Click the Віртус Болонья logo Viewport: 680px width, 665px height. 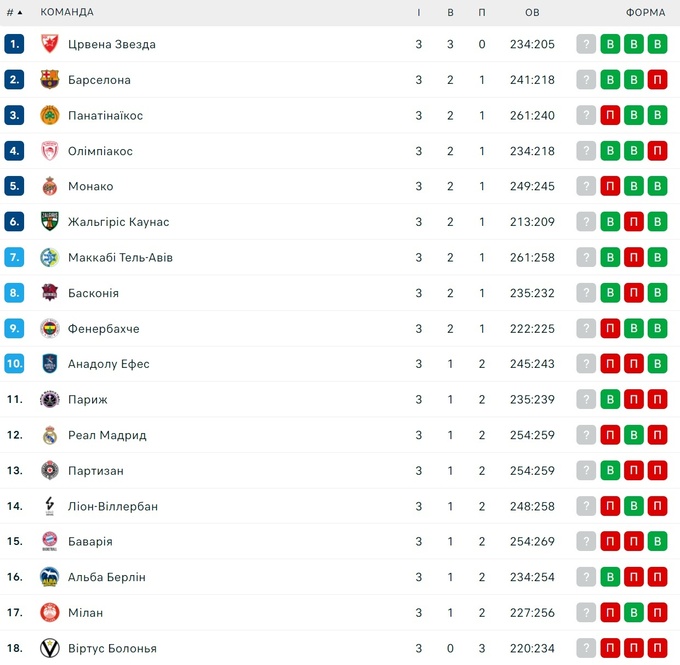coord(50,648)
